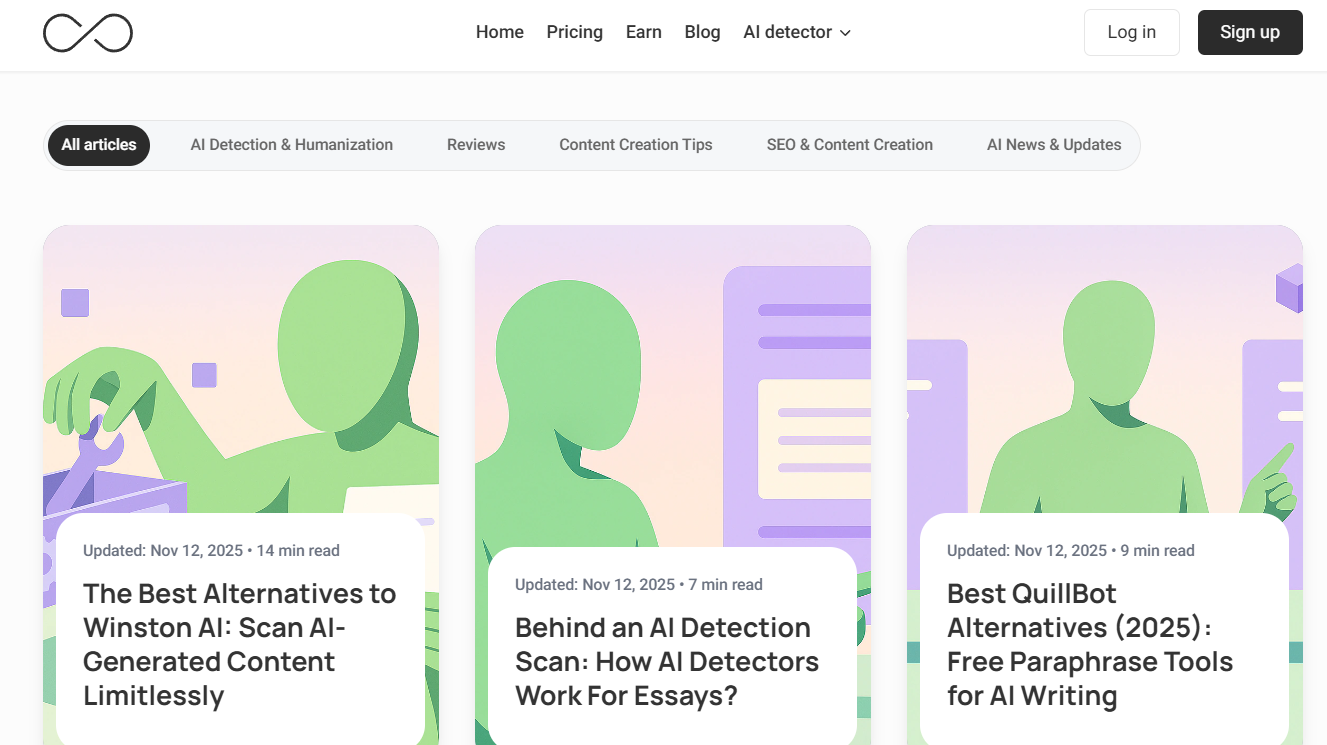Go to Pricing page
Viewport: 1327px width, 745px height.
click(575, 32)
